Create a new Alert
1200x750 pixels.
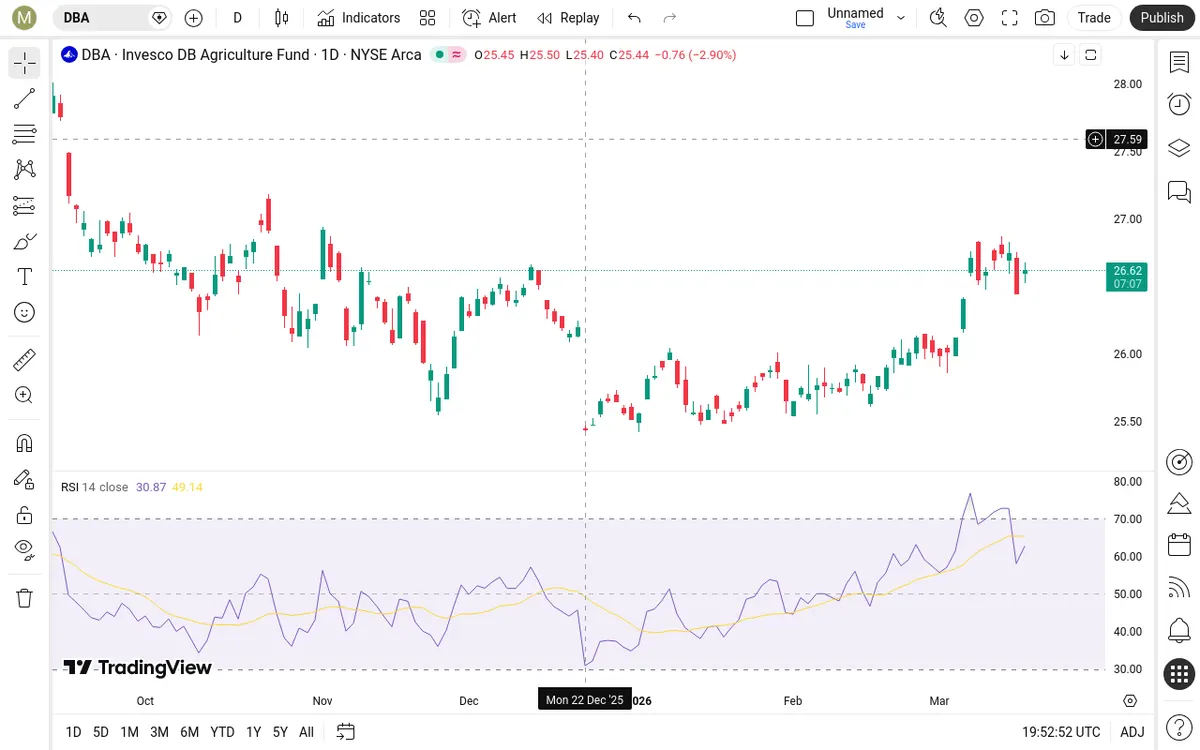tap(490, 17)
